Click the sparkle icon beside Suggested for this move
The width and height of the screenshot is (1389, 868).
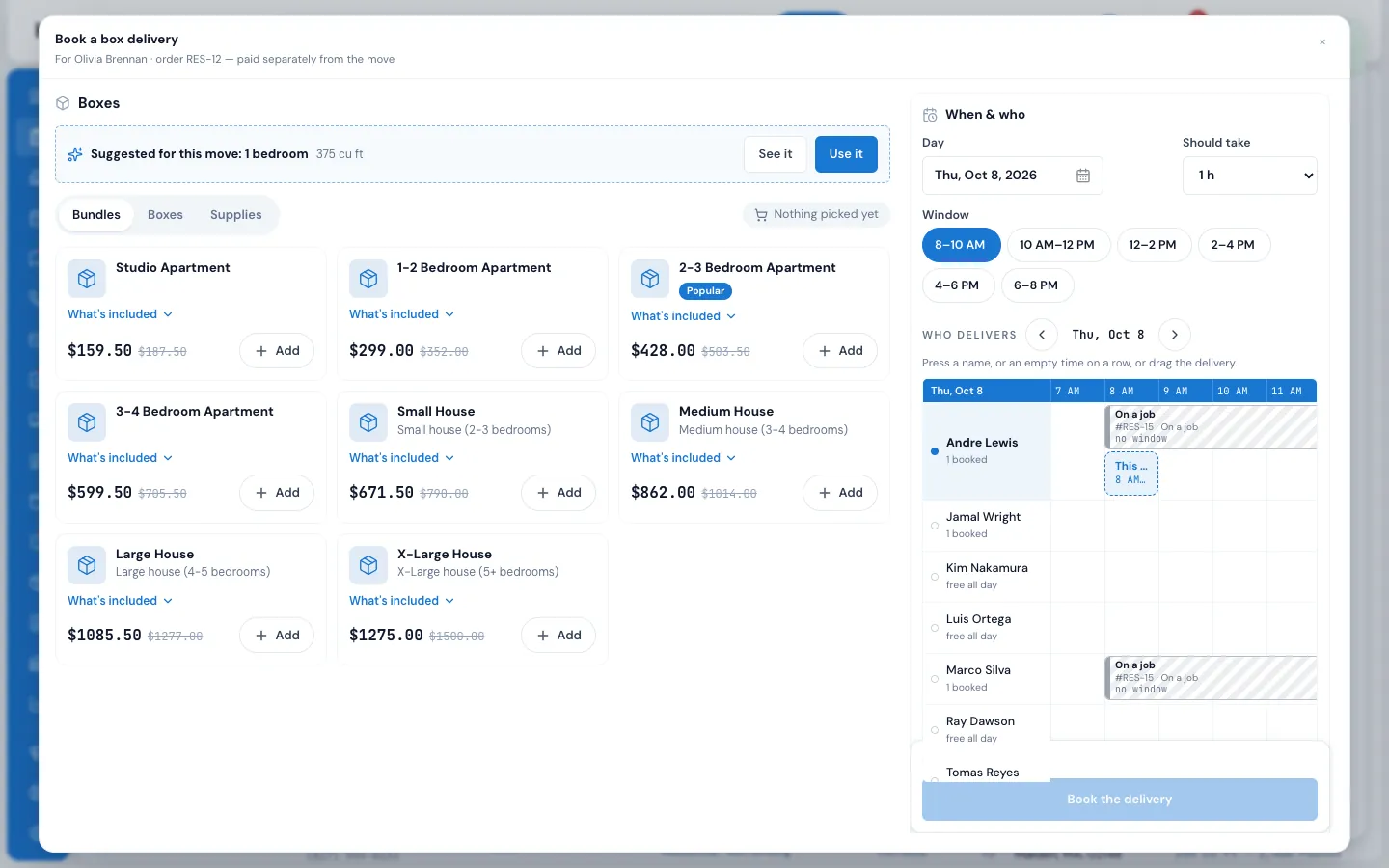pos(75,154)
